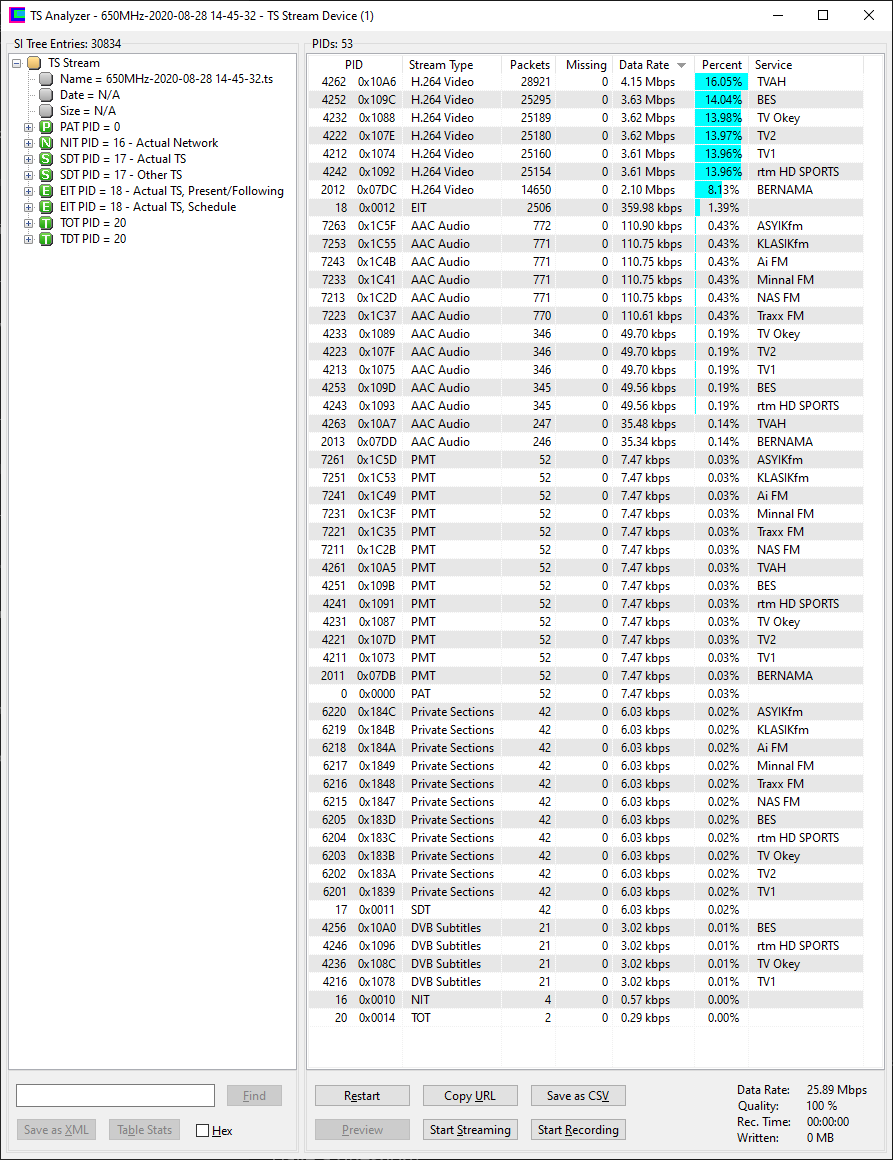This screenshot has width=893, height=1160.
Task: Click the T icon for TDT PID
Action: tap(46, 239)
